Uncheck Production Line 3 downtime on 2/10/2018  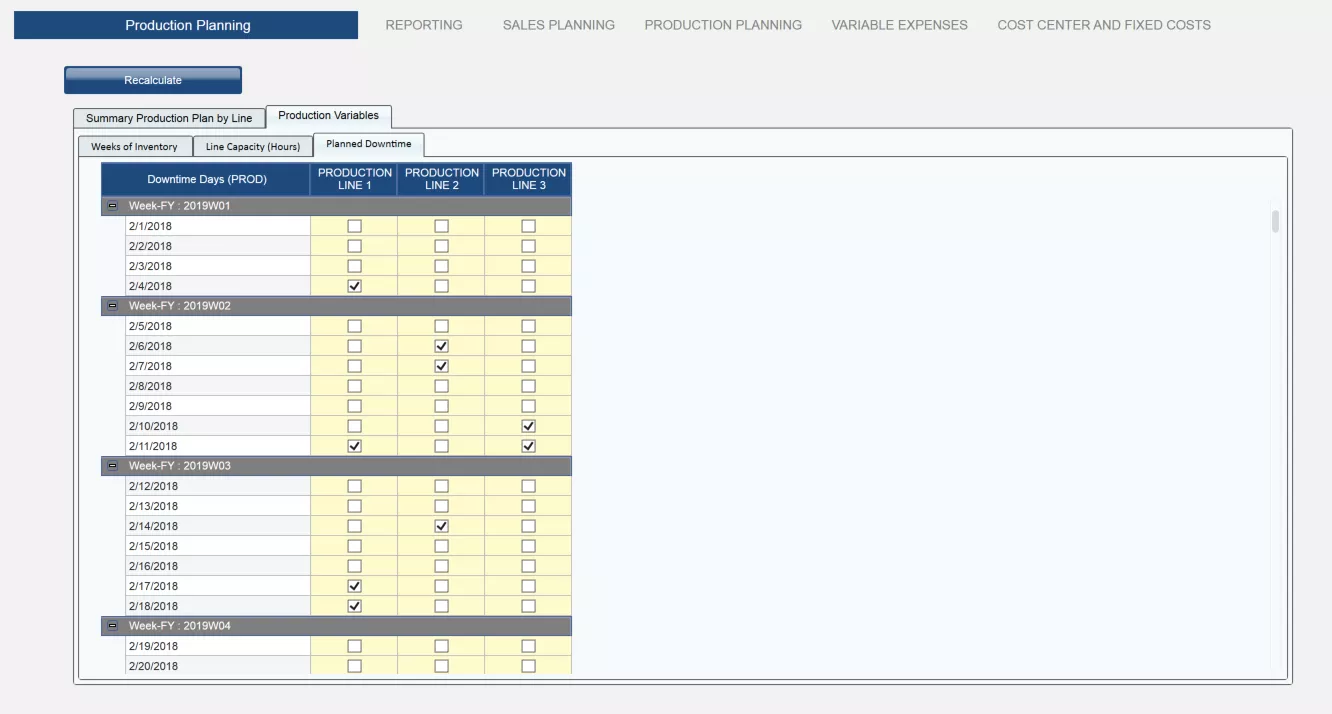[x=528, y=426]
